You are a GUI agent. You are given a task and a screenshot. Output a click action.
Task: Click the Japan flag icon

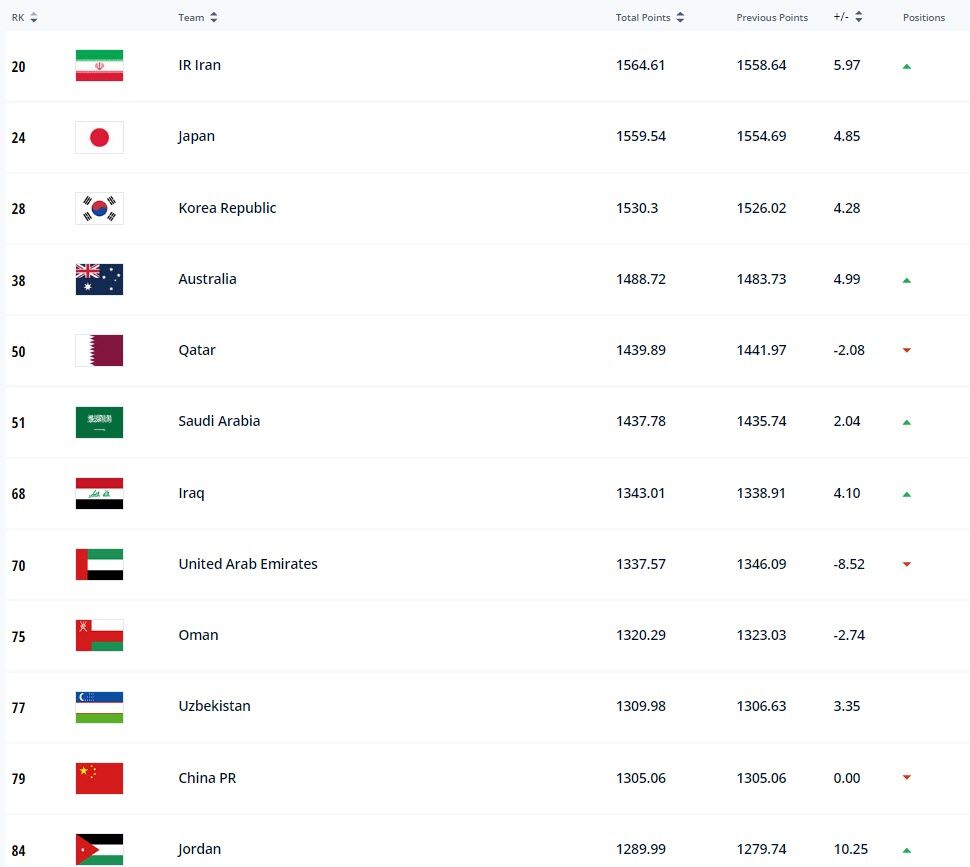[x=98, y=137]
